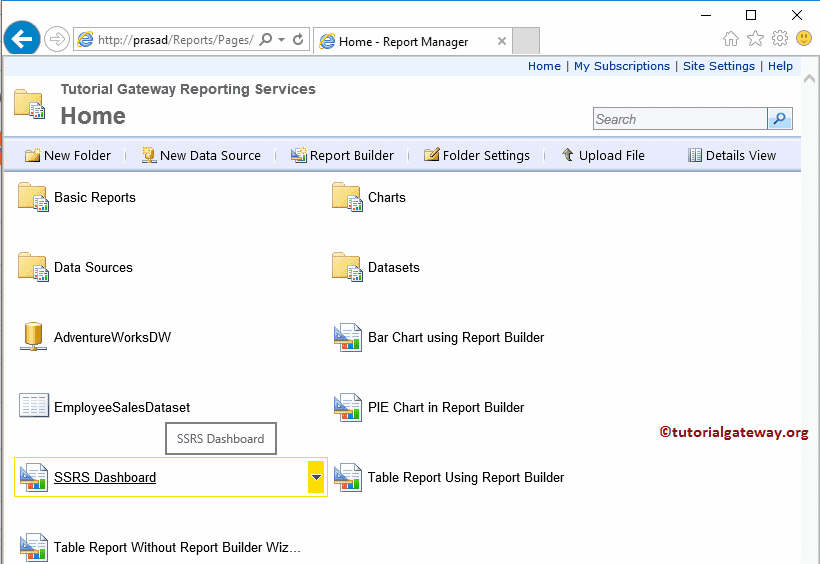Click the Report Manager folder logo icon

click(29, 104)
